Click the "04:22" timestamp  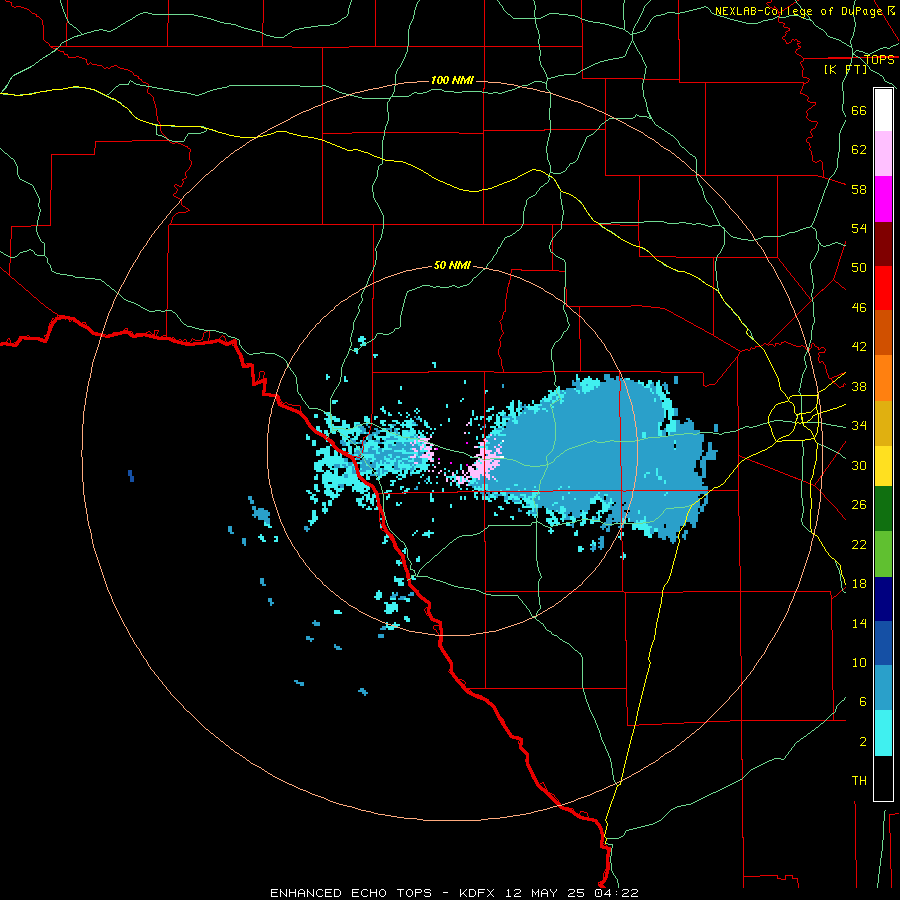tap(617, 893)
